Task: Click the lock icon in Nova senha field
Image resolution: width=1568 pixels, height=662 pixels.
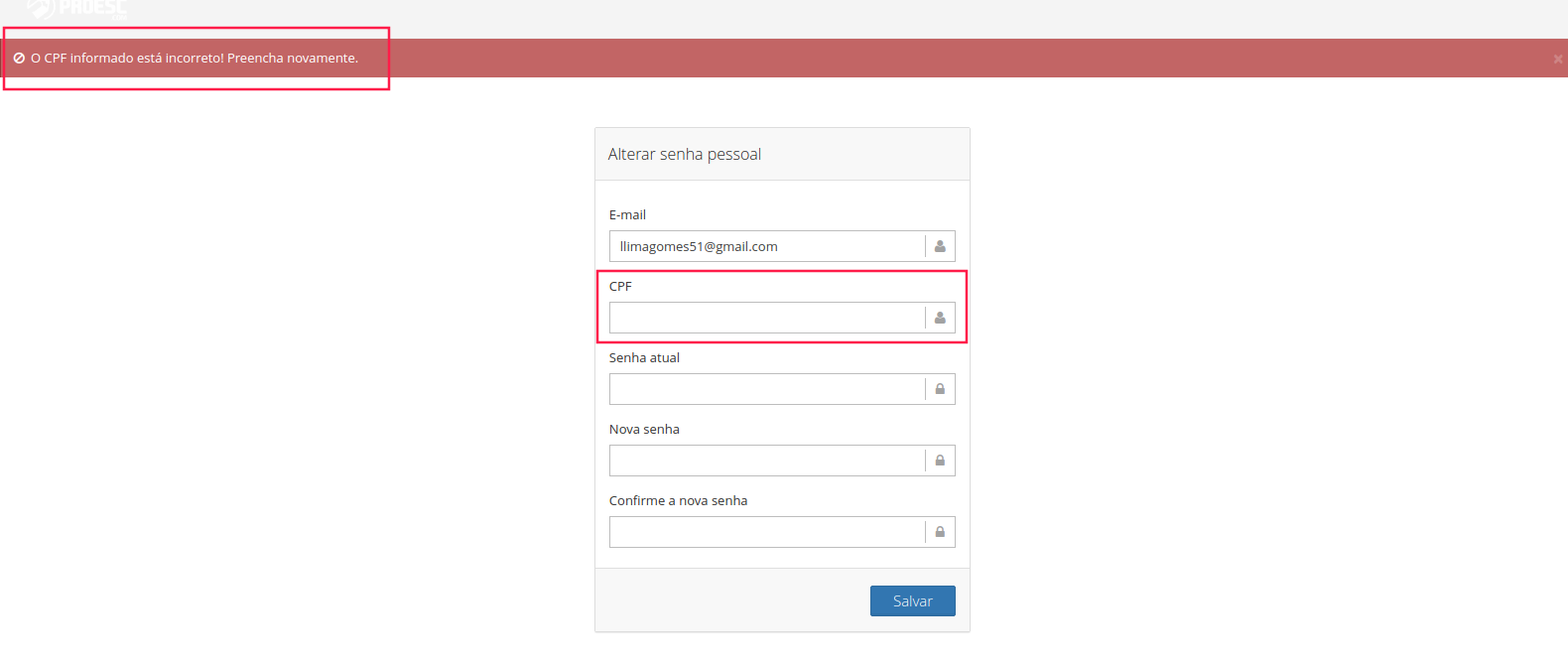Action: point(940,461)
